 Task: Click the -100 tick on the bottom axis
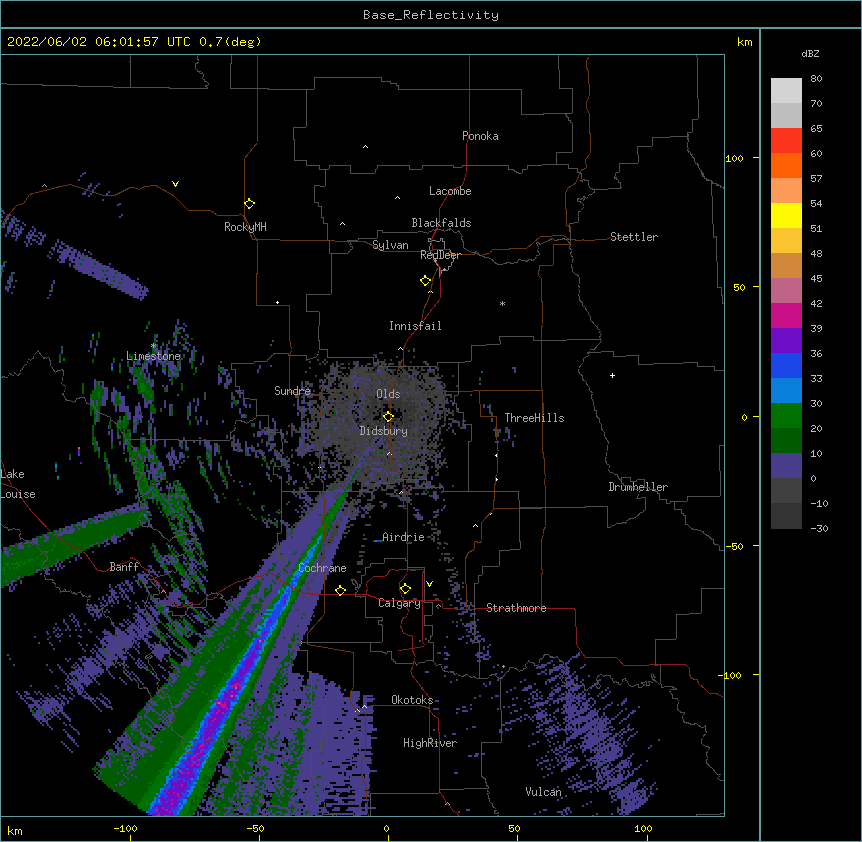[x=125, y=828]
